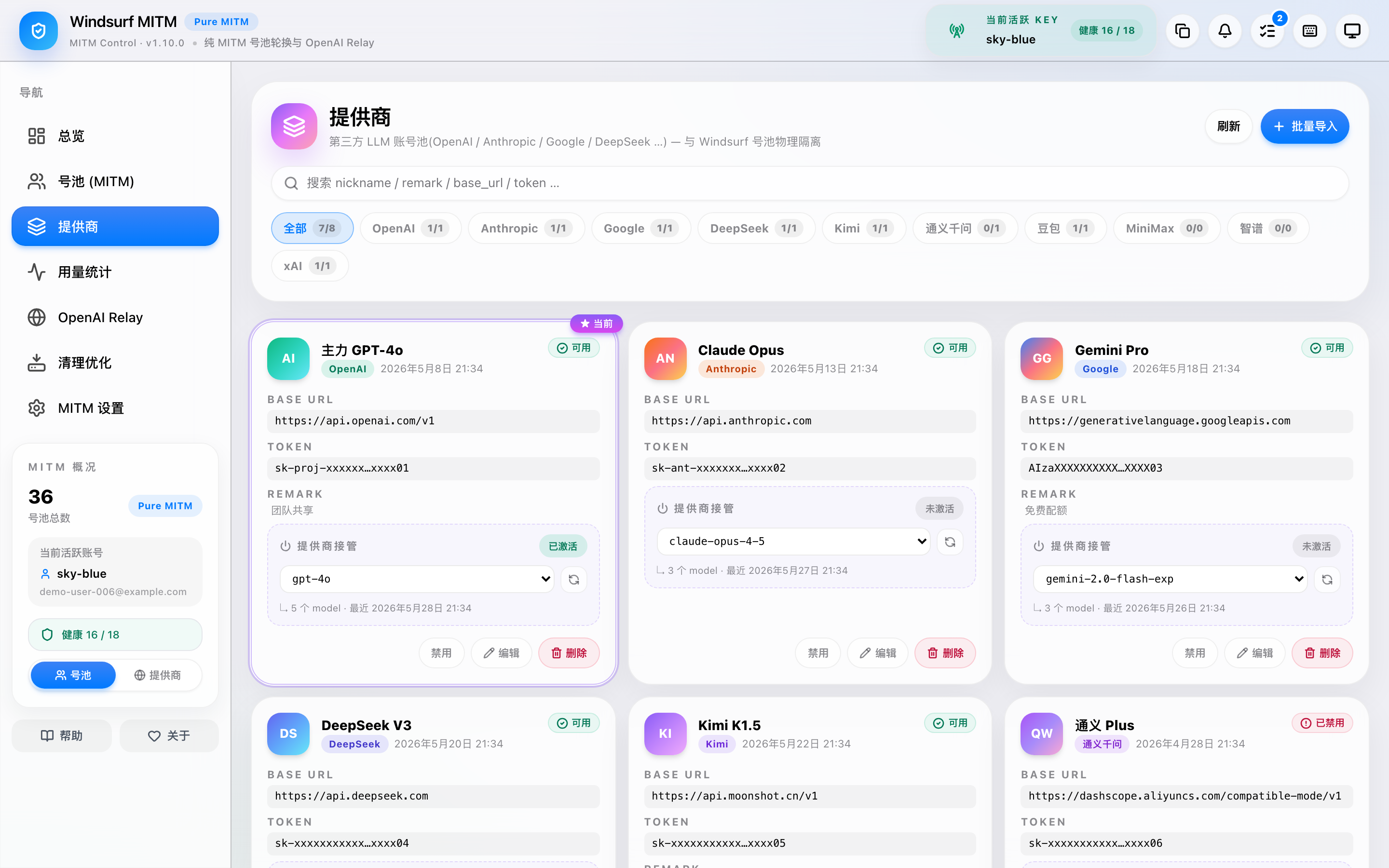This screenshot has height=868, width=1389.
Task: Click the 刷新 button
Action: tap(1228, 126)
